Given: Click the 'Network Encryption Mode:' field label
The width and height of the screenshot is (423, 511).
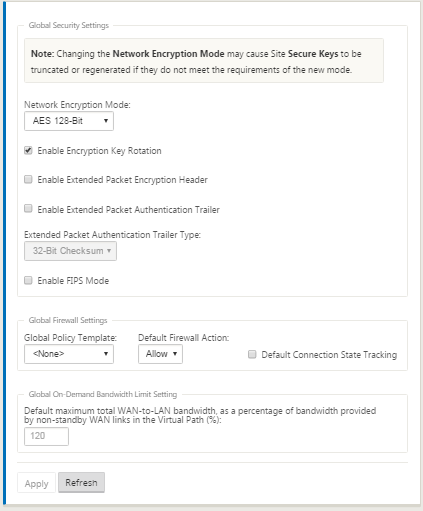Looking at the screenshot, I should click(77, 105).
